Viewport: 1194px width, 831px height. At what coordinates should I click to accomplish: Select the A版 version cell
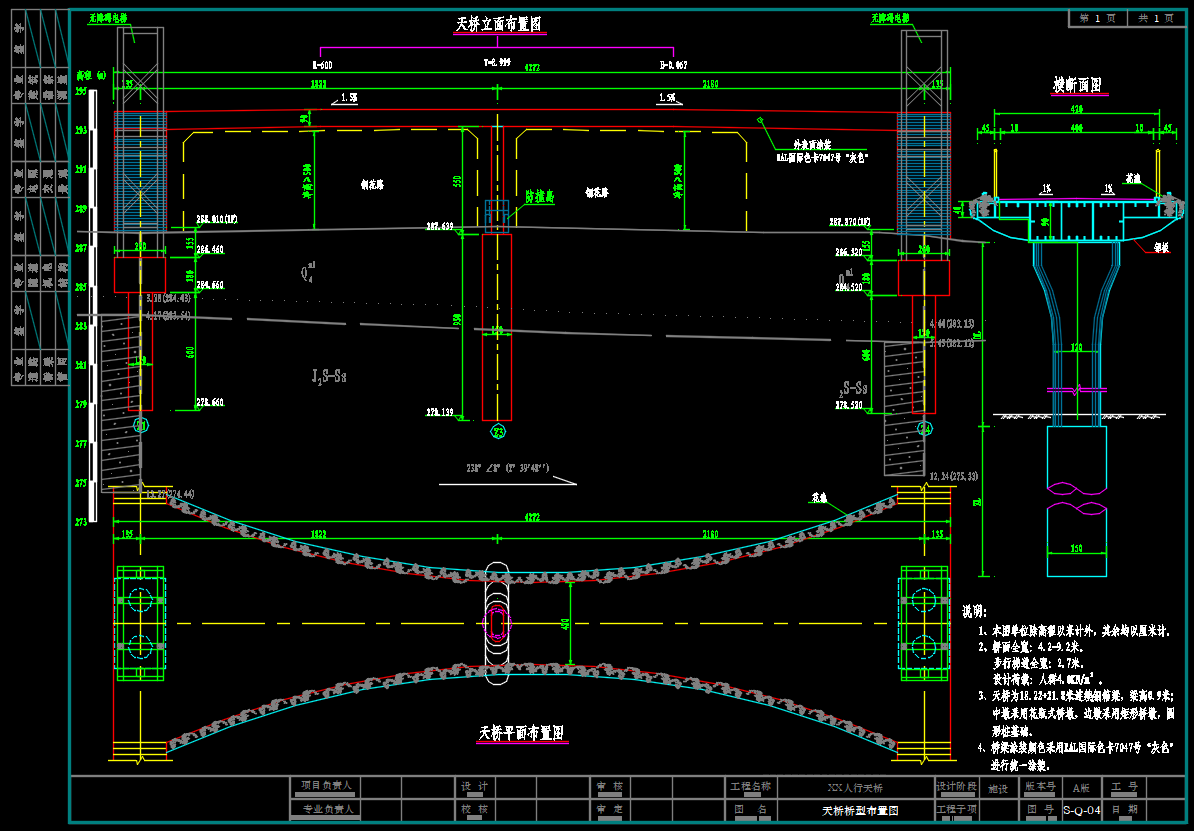[x=1081, y=788]
